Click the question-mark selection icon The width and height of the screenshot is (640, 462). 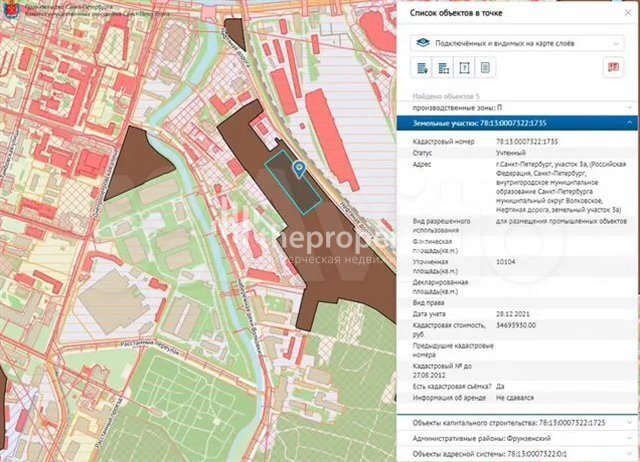point(463,68)
